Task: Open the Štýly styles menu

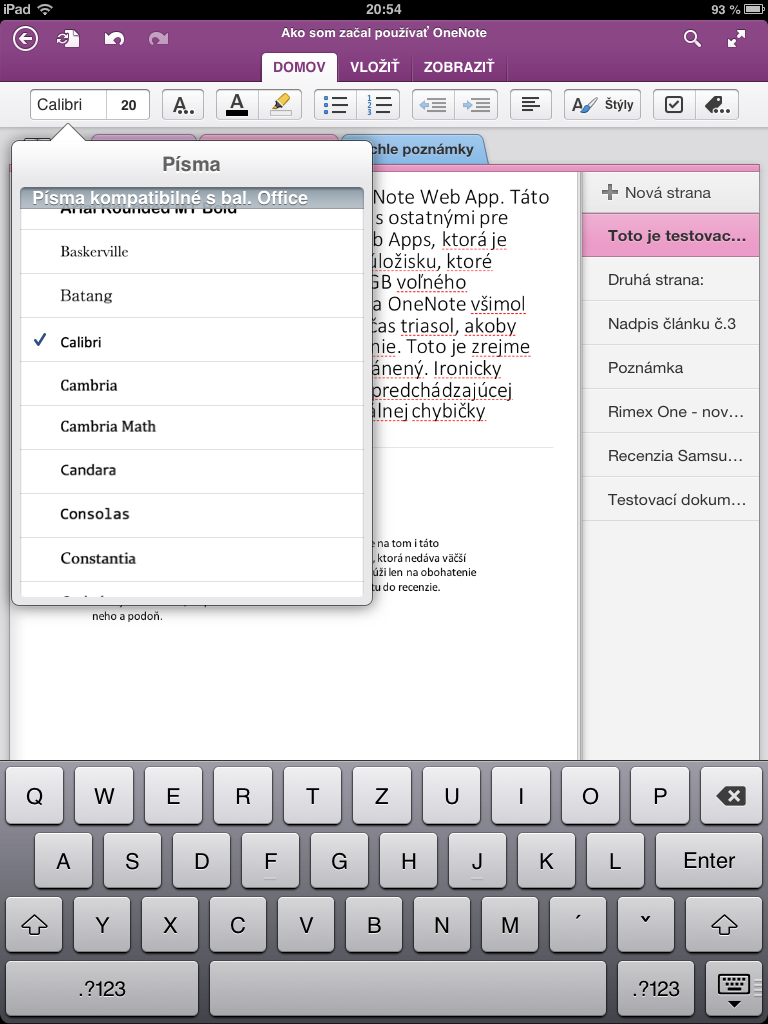Action: 602,104
